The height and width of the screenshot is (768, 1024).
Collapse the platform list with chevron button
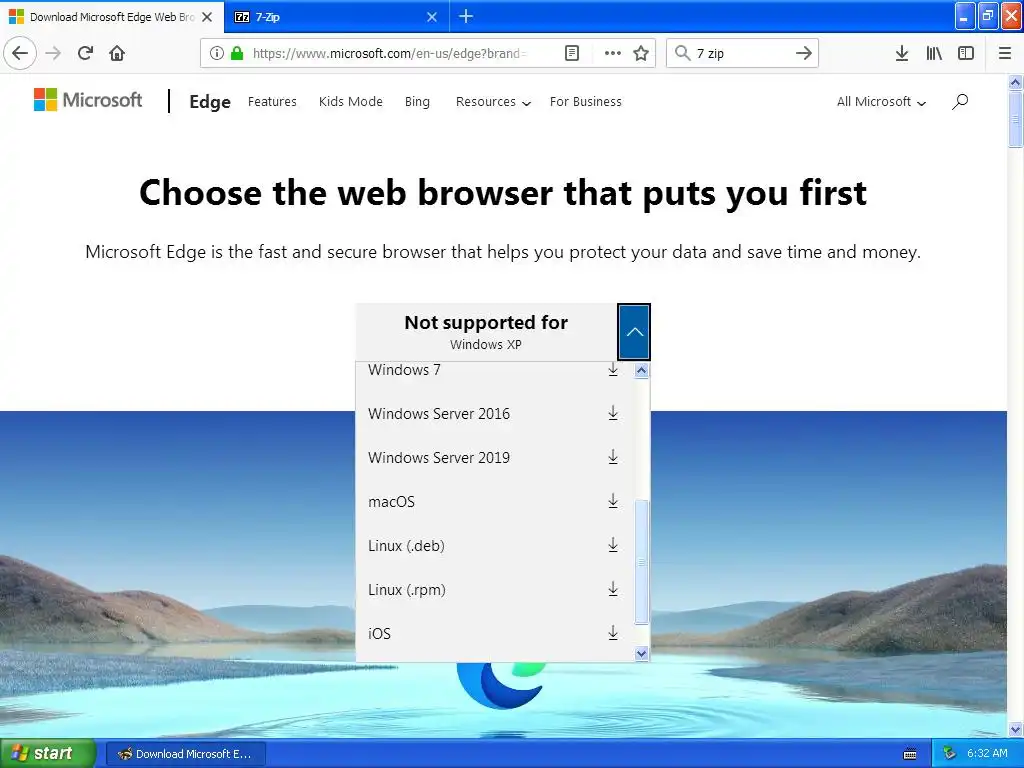(633, 332)
